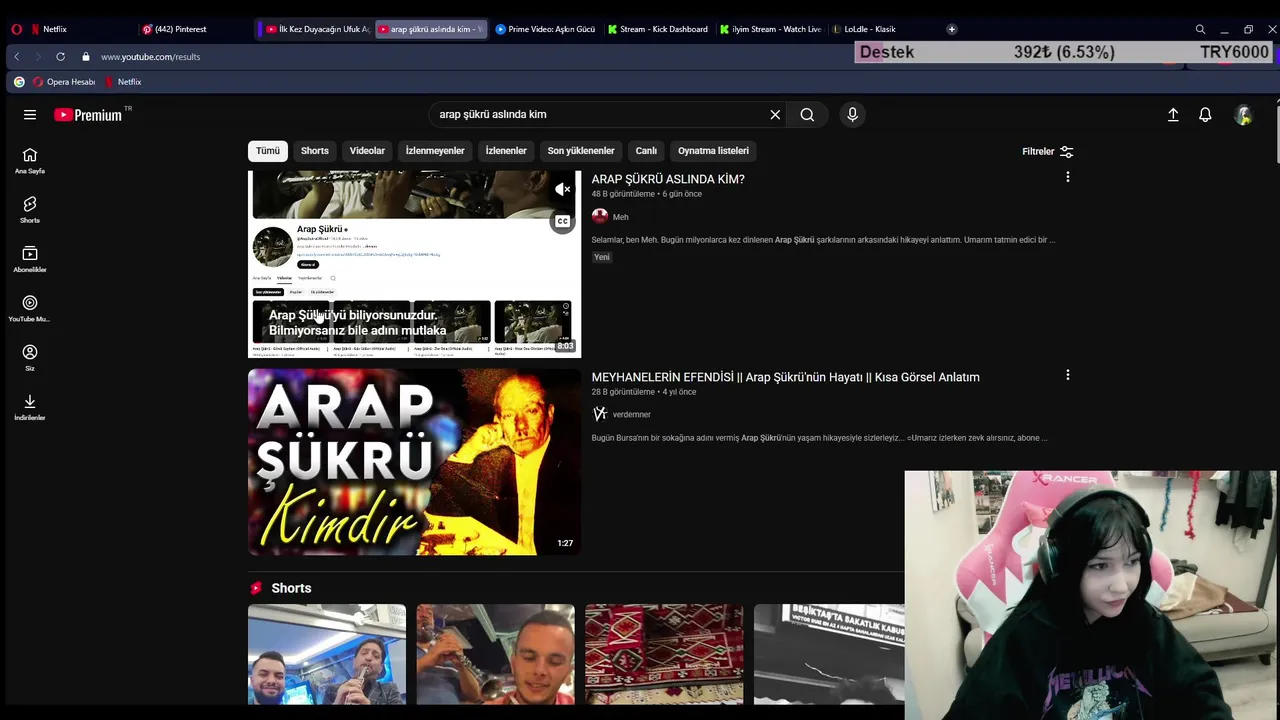Open the Opera Hesabı bookmark
This screenshot has height=720, width=1280.
click(x=64, y=82)
